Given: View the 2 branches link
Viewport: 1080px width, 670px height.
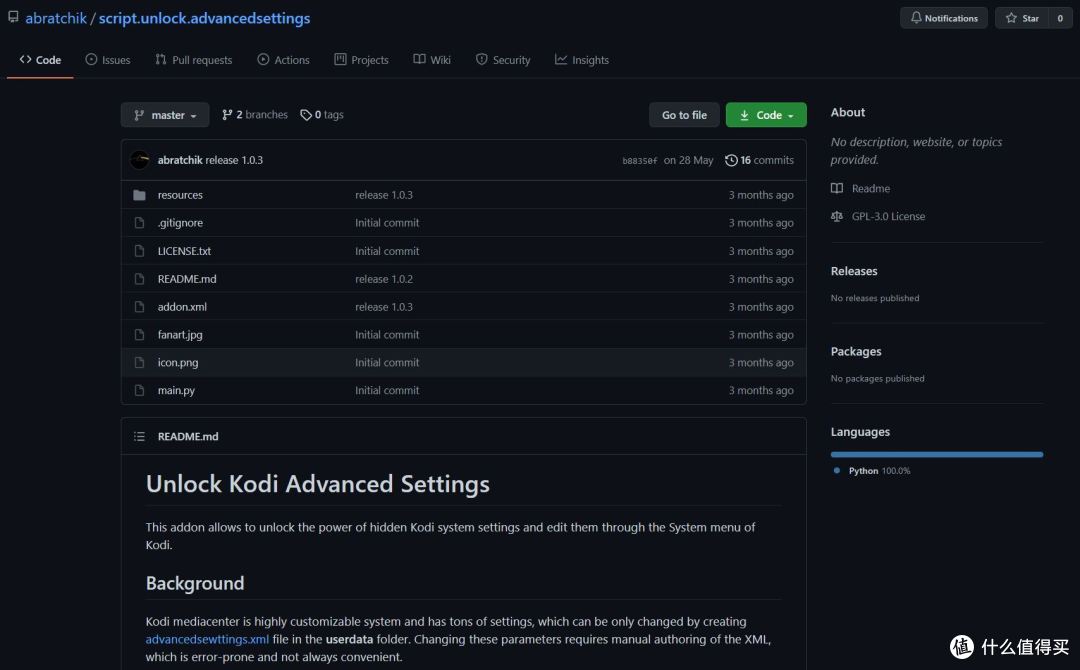Looking at the screenshot, I should coord(255,115).
